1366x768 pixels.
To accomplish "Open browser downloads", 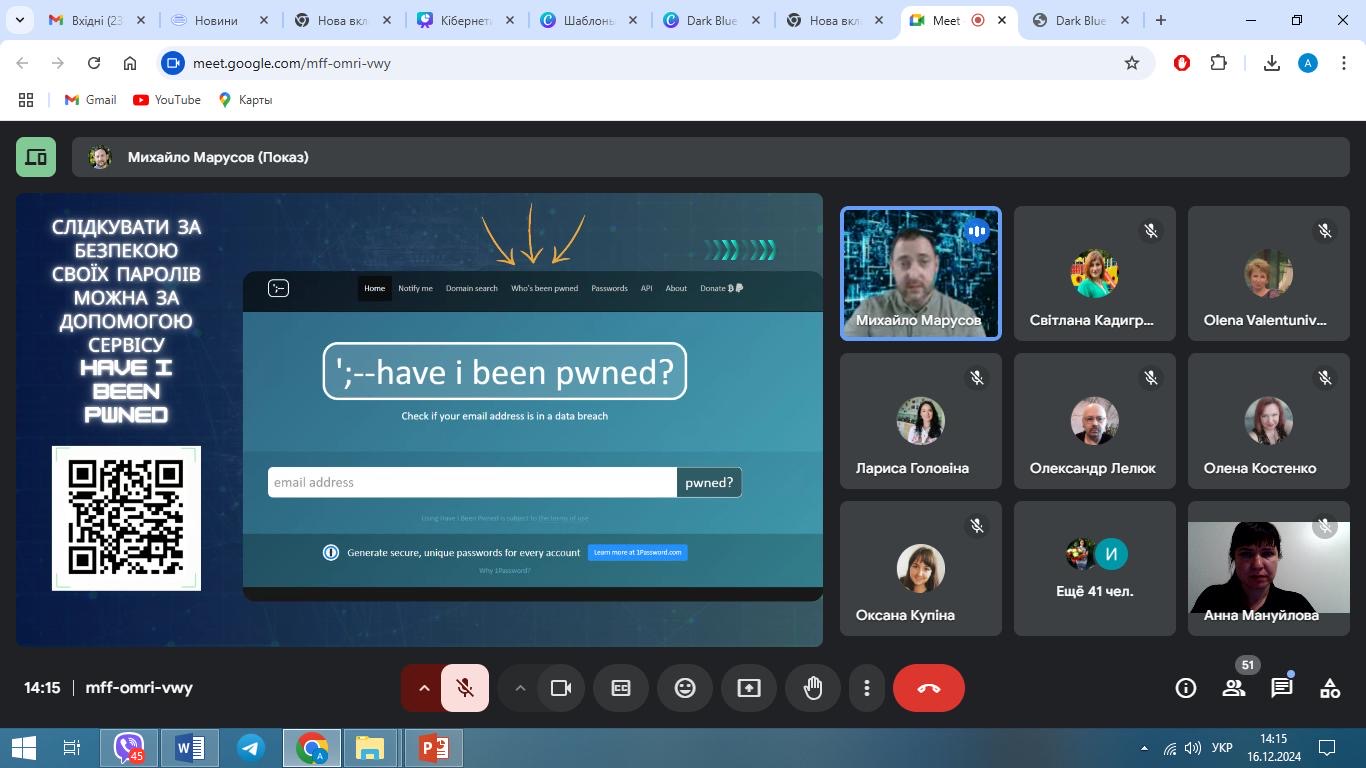I will point(1272,63).
